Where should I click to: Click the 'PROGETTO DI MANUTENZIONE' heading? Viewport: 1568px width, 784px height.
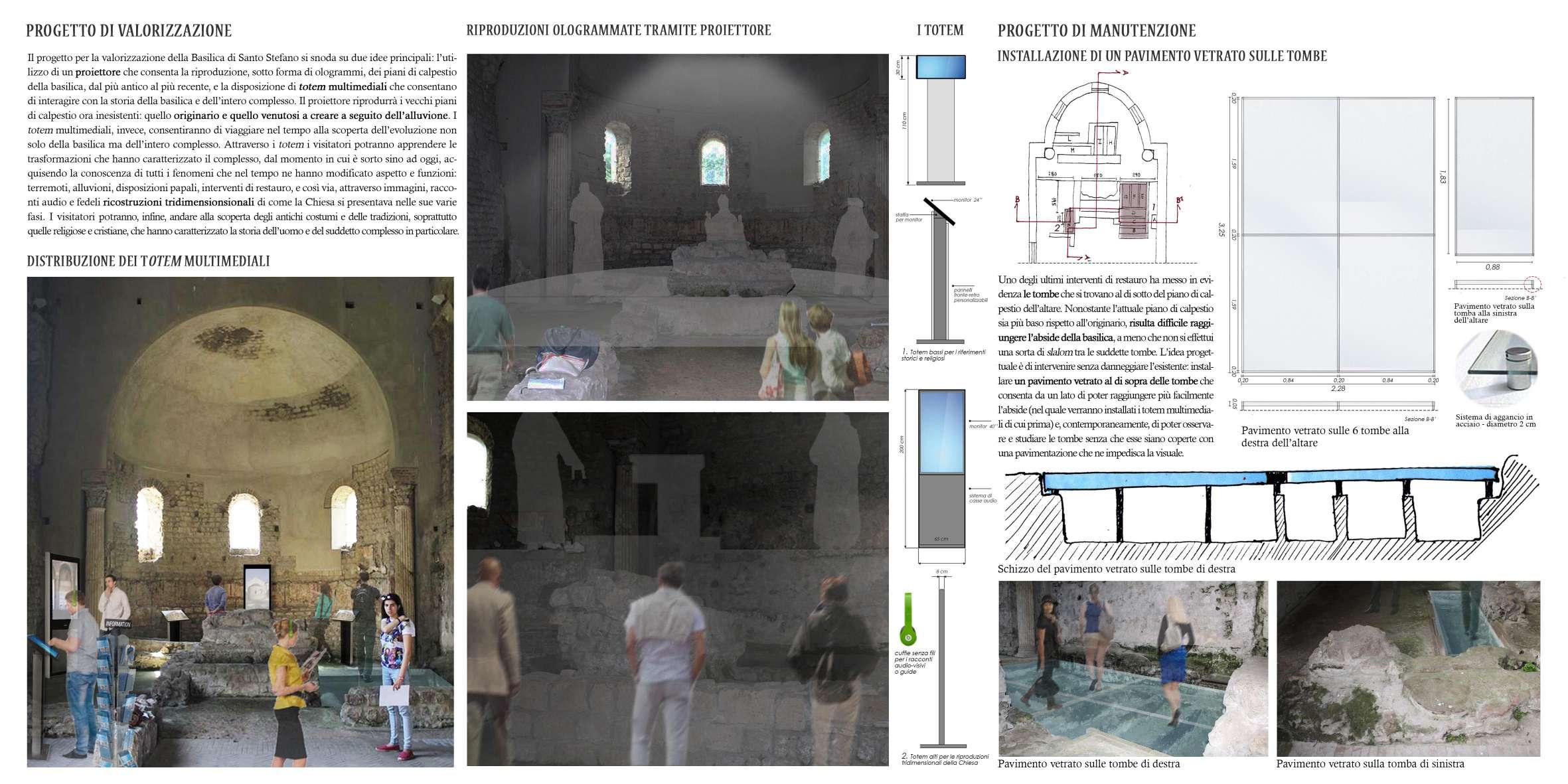1097,31
